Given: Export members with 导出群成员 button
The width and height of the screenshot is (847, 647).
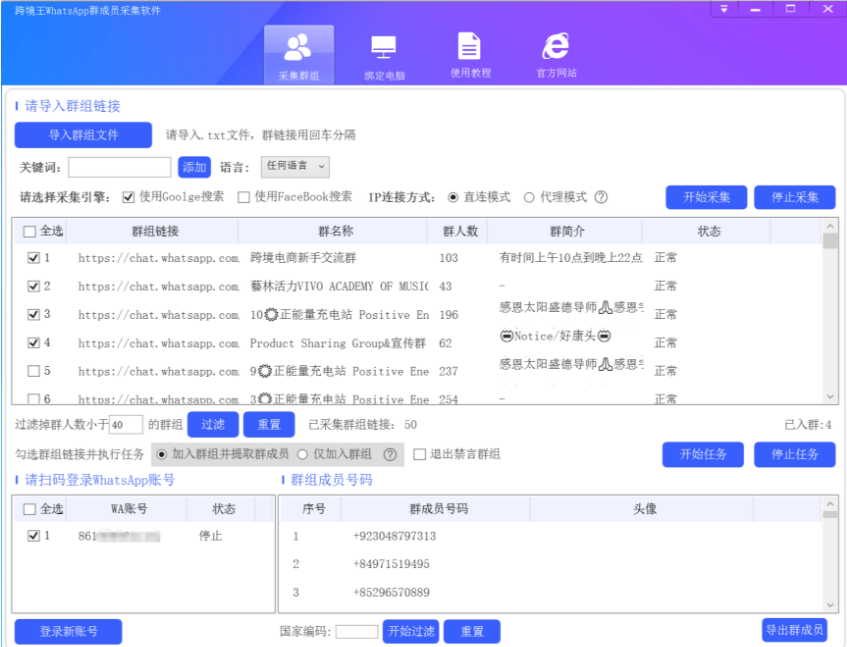Looking at the screenshot, I should (797, 631).
